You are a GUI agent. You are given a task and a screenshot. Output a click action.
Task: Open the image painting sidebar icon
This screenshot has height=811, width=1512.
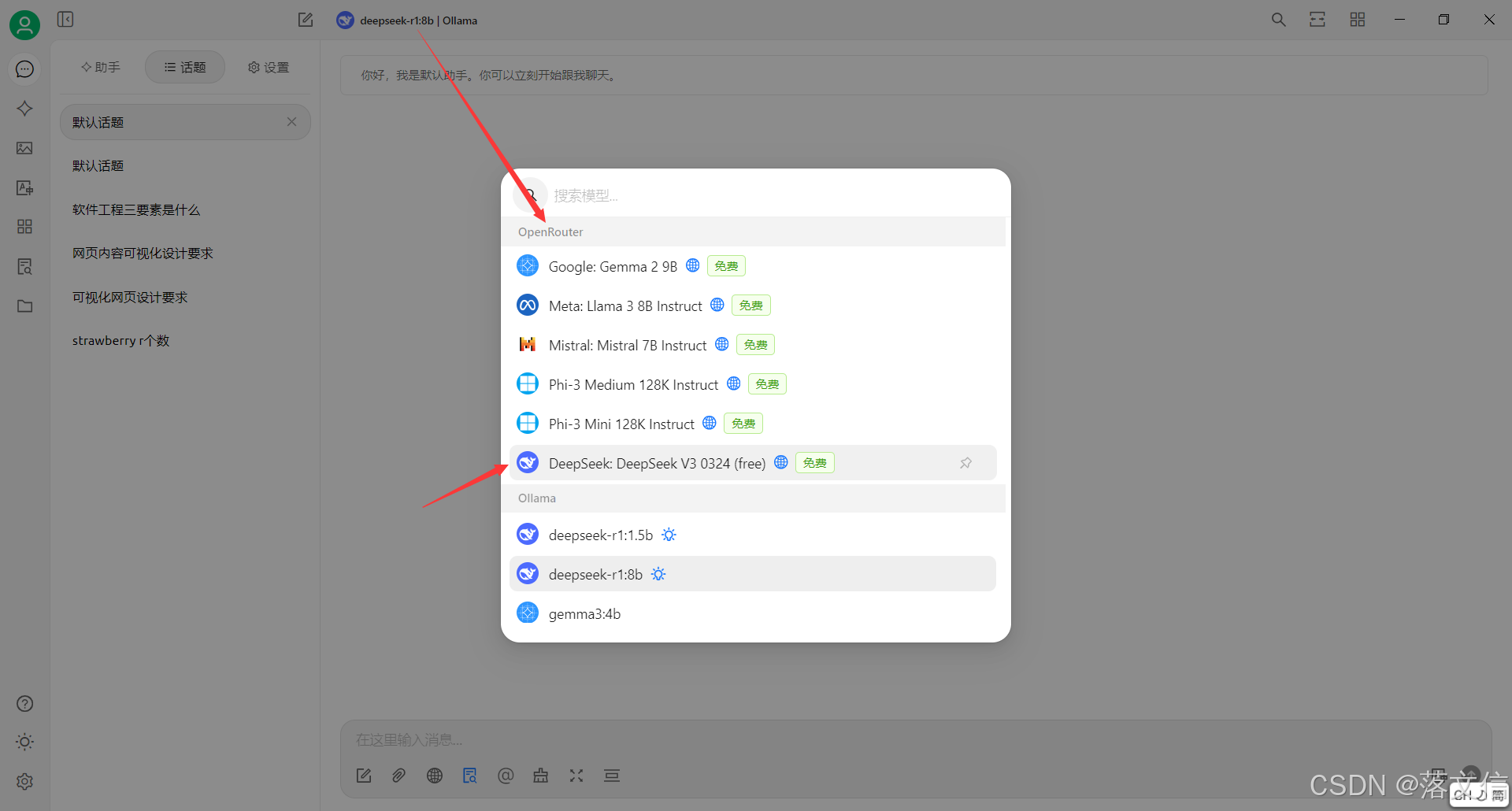pyautogui.click(x=24, y=148)
